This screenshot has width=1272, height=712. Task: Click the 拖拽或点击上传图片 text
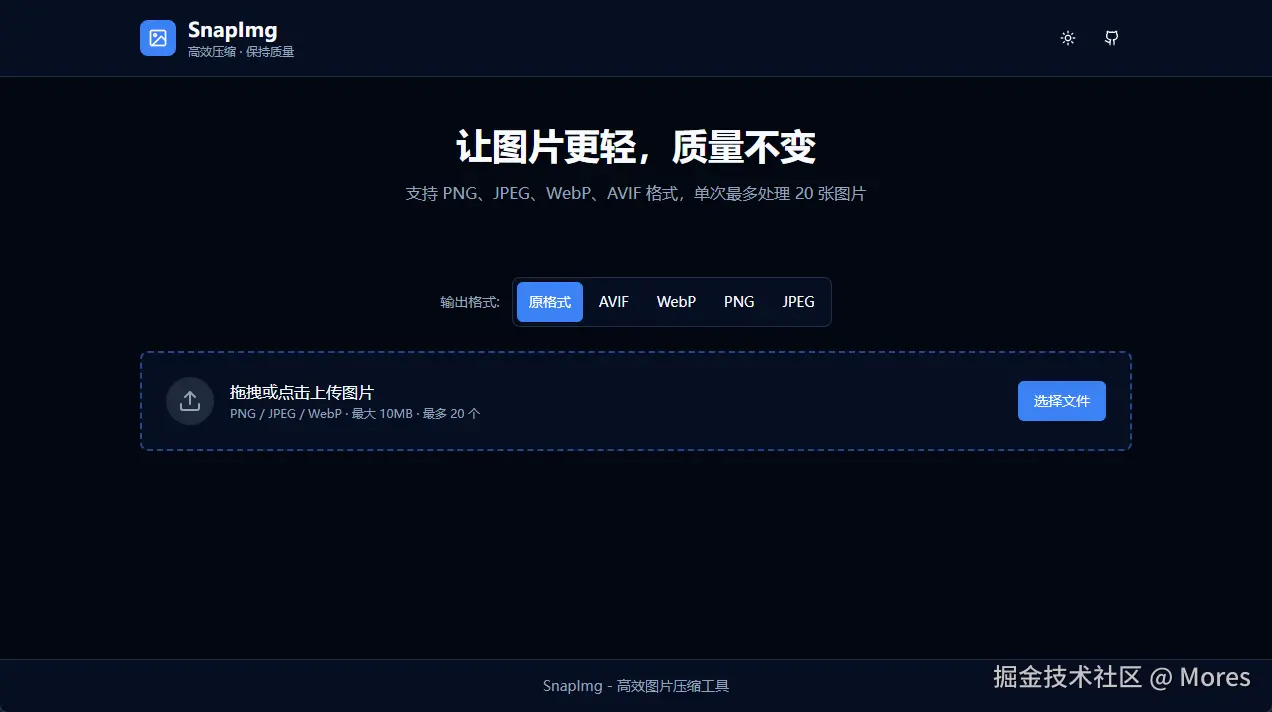pos(302,393)
